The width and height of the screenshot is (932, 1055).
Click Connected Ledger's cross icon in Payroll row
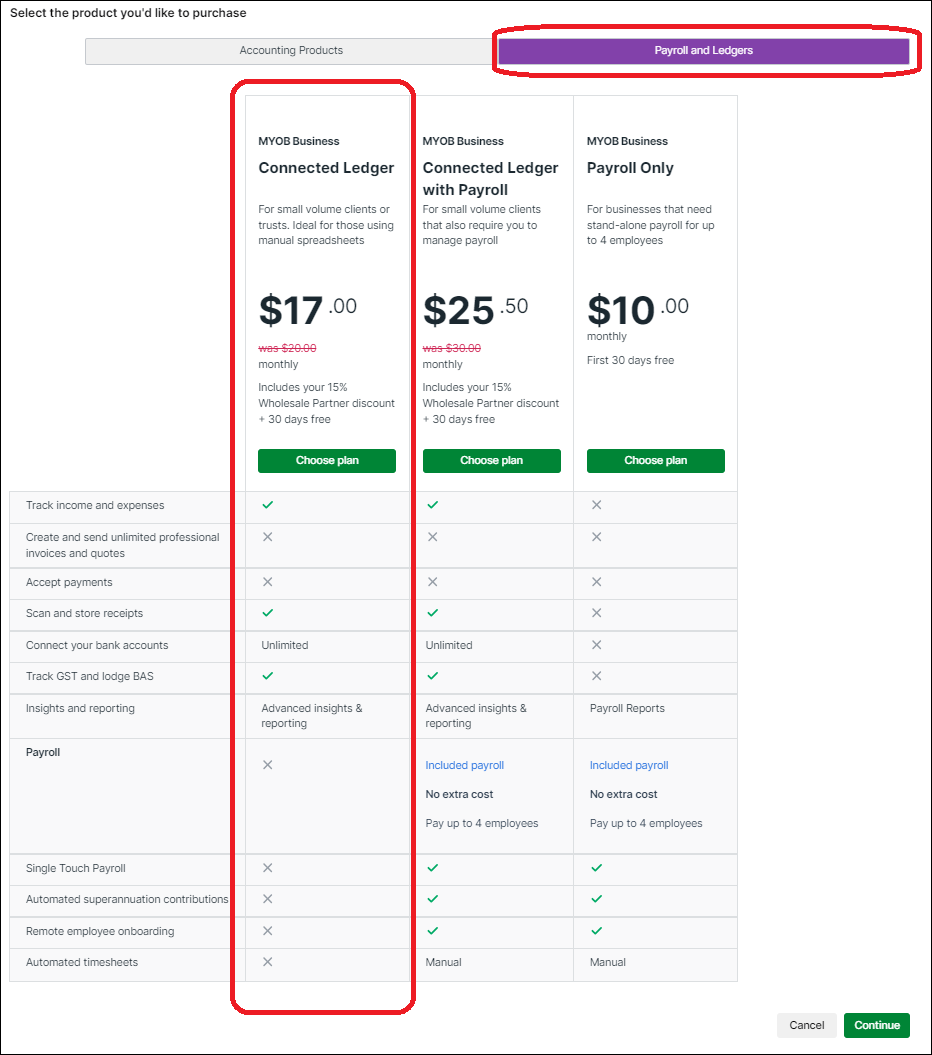pos(267,765)
